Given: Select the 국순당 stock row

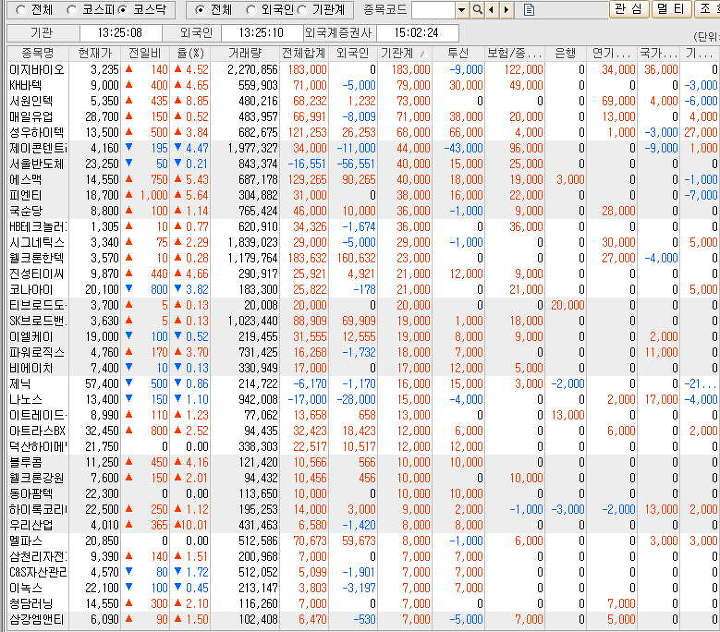Looking at the screenshot, I should pos(363,211).
